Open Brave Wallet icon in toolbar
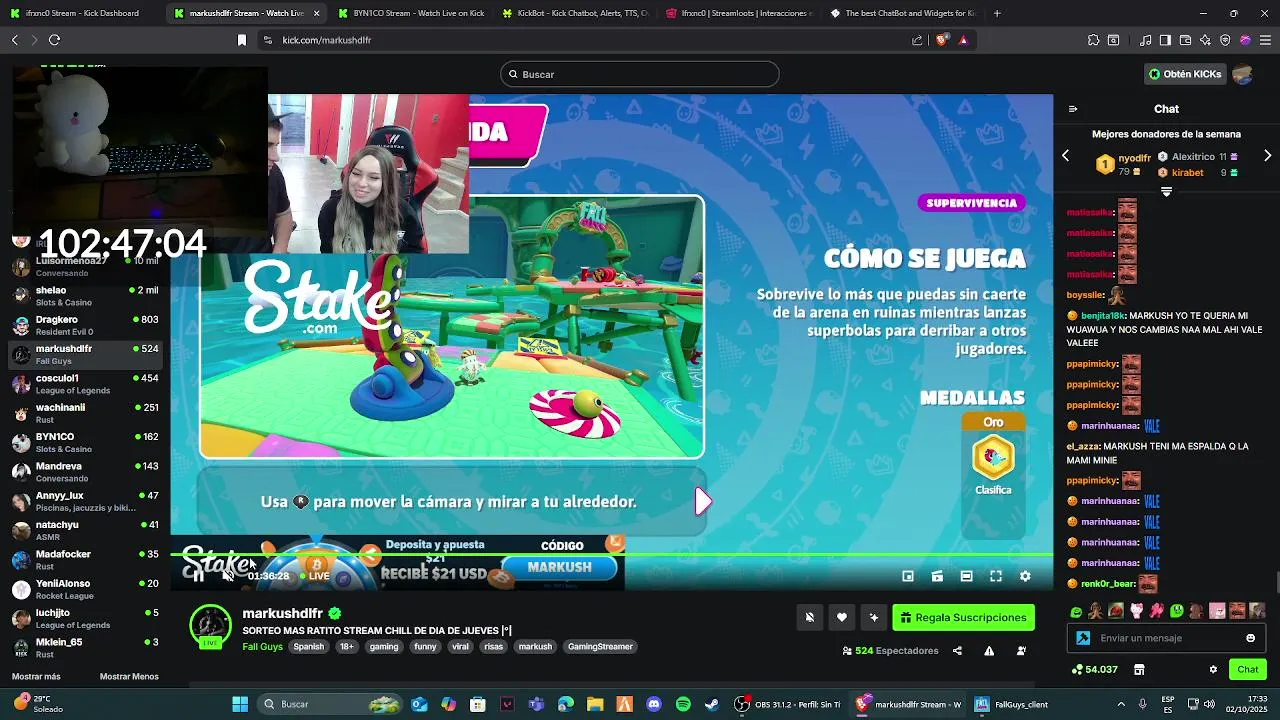Viewport: 1280px width, 720px height. click(x=1185, y=40)
